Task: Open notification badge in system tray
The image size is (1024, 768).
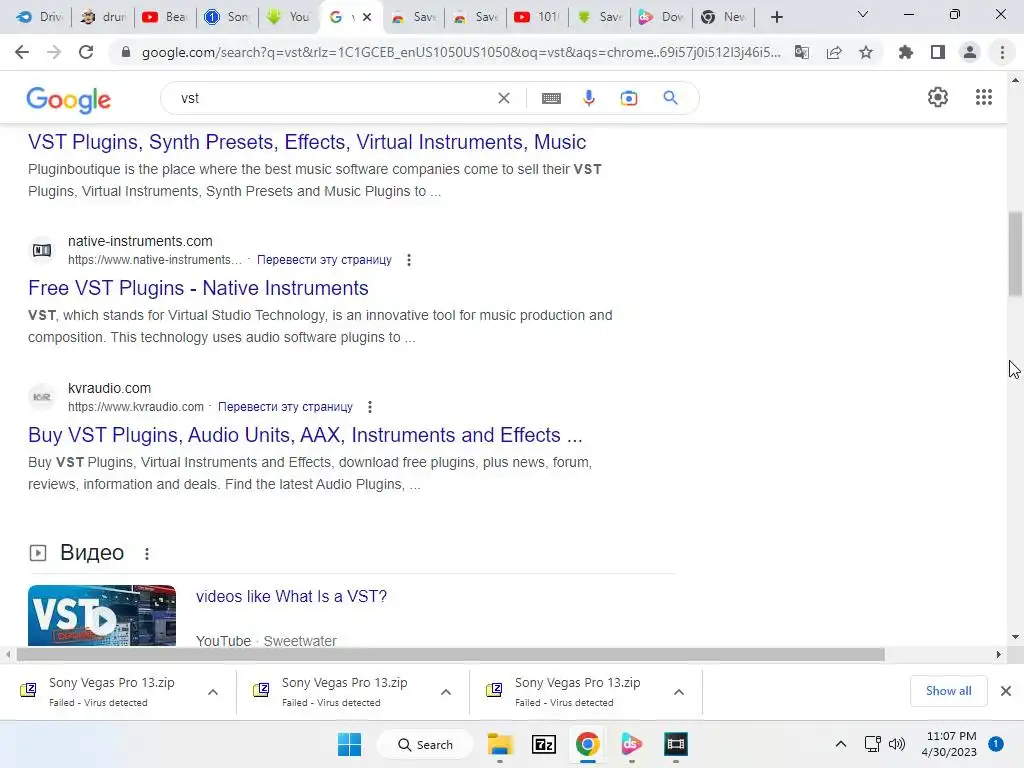Action: click(996, 744)
